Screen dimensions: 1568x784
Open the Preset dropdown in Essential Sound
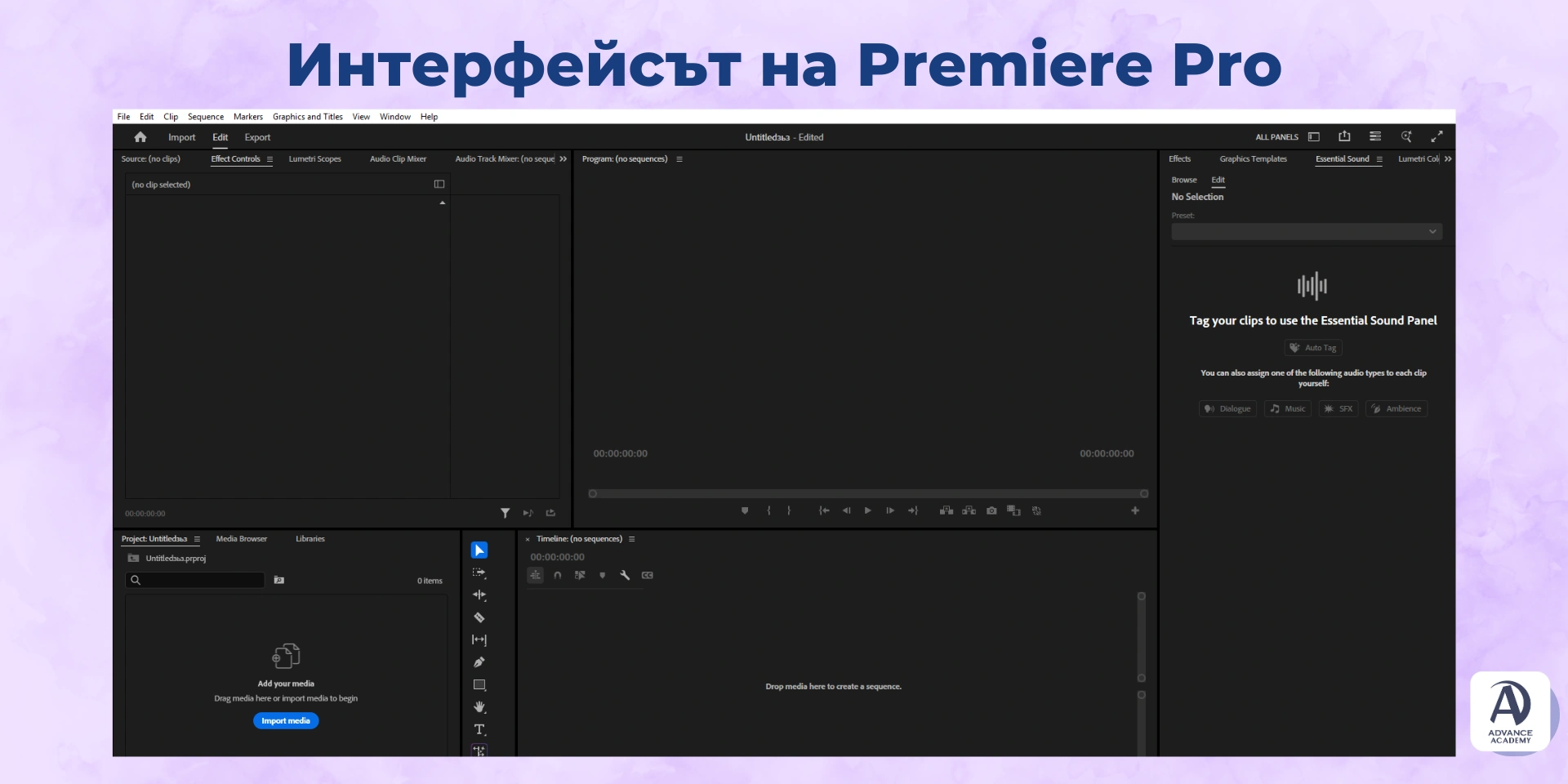(1305, 231)
